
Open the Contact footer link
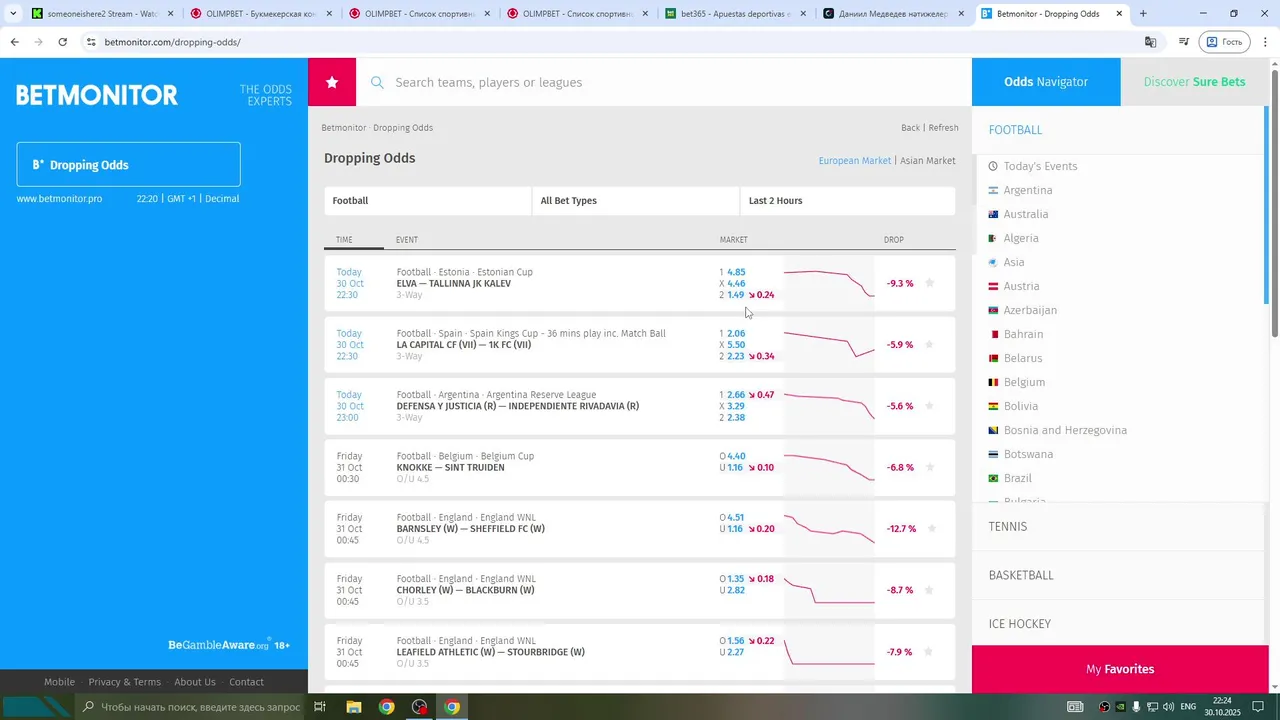[x=246, y=682]
